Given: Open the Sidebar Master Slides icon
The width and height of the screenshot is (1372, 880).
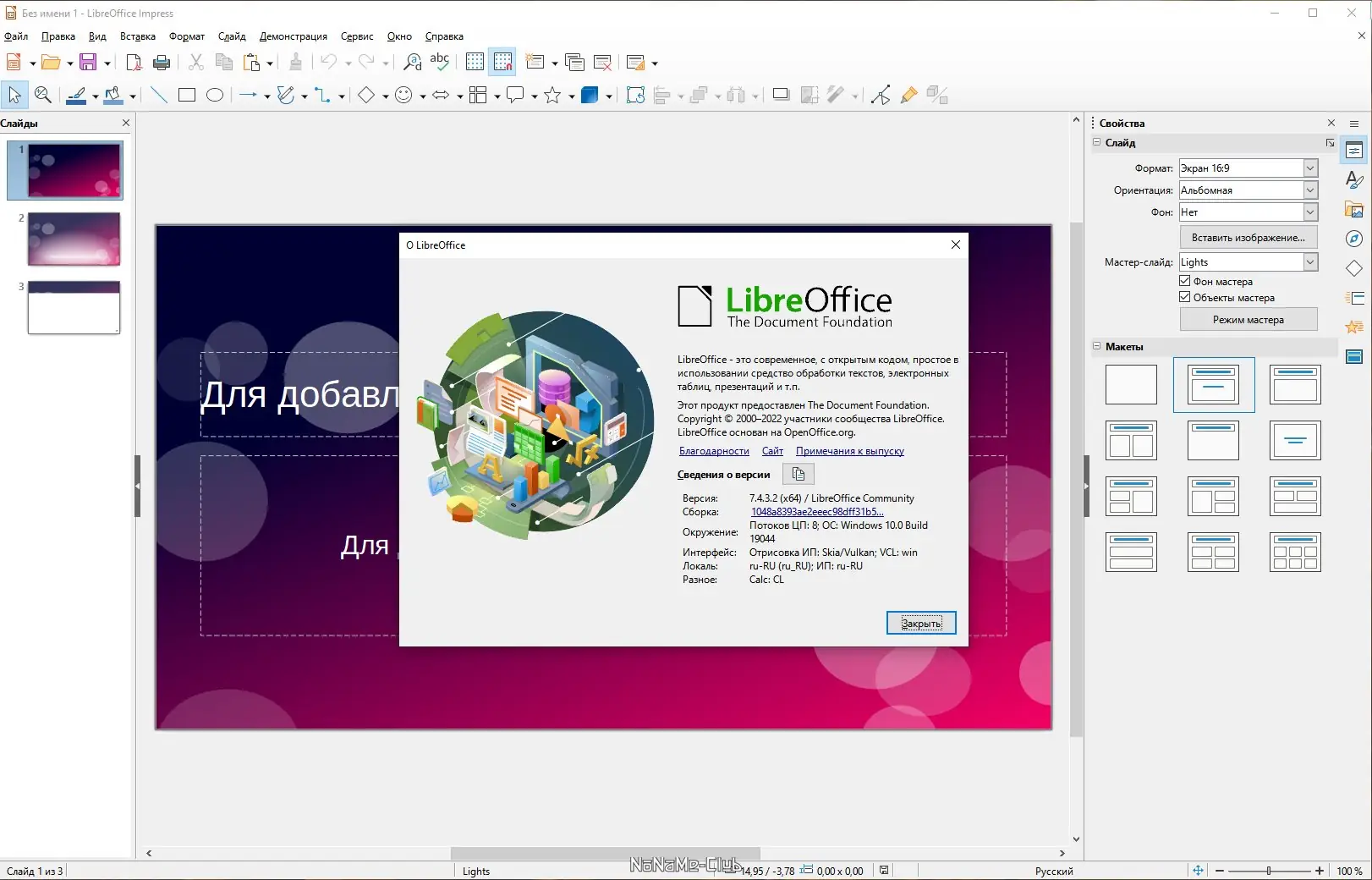Looking at the screenshot, I should (x=1354, y=356).
